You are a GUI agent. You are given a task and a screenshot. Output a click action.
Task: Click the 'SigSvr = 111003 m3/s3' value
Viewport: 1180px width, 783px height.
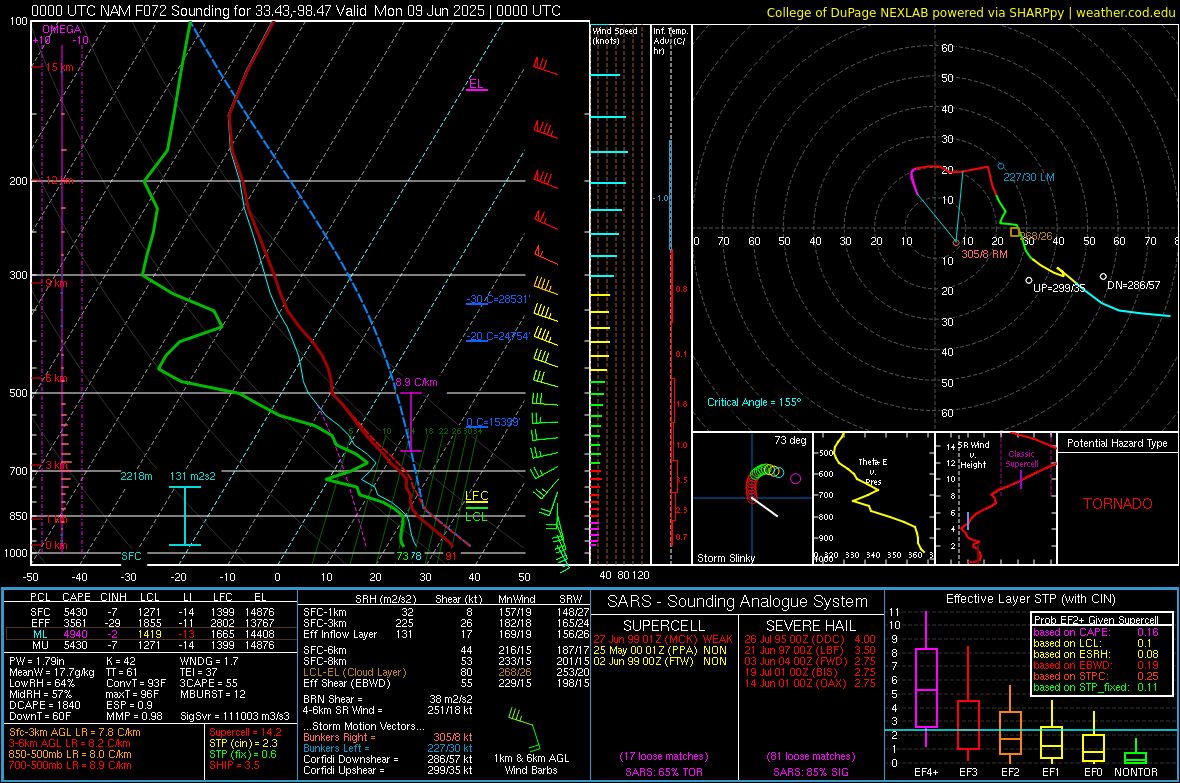(x=235, y=716)
